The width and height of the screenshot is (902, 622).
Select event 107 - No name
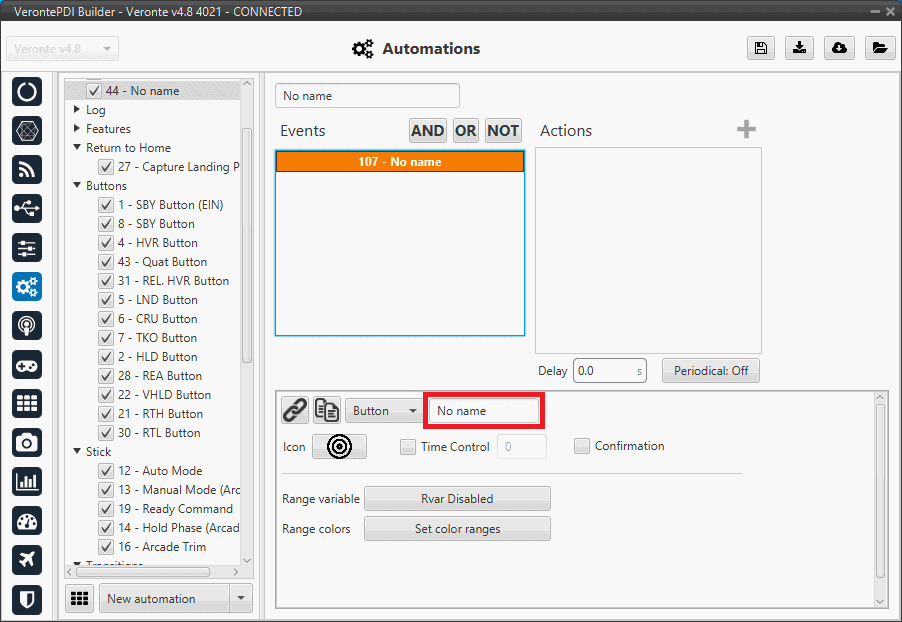399,162
